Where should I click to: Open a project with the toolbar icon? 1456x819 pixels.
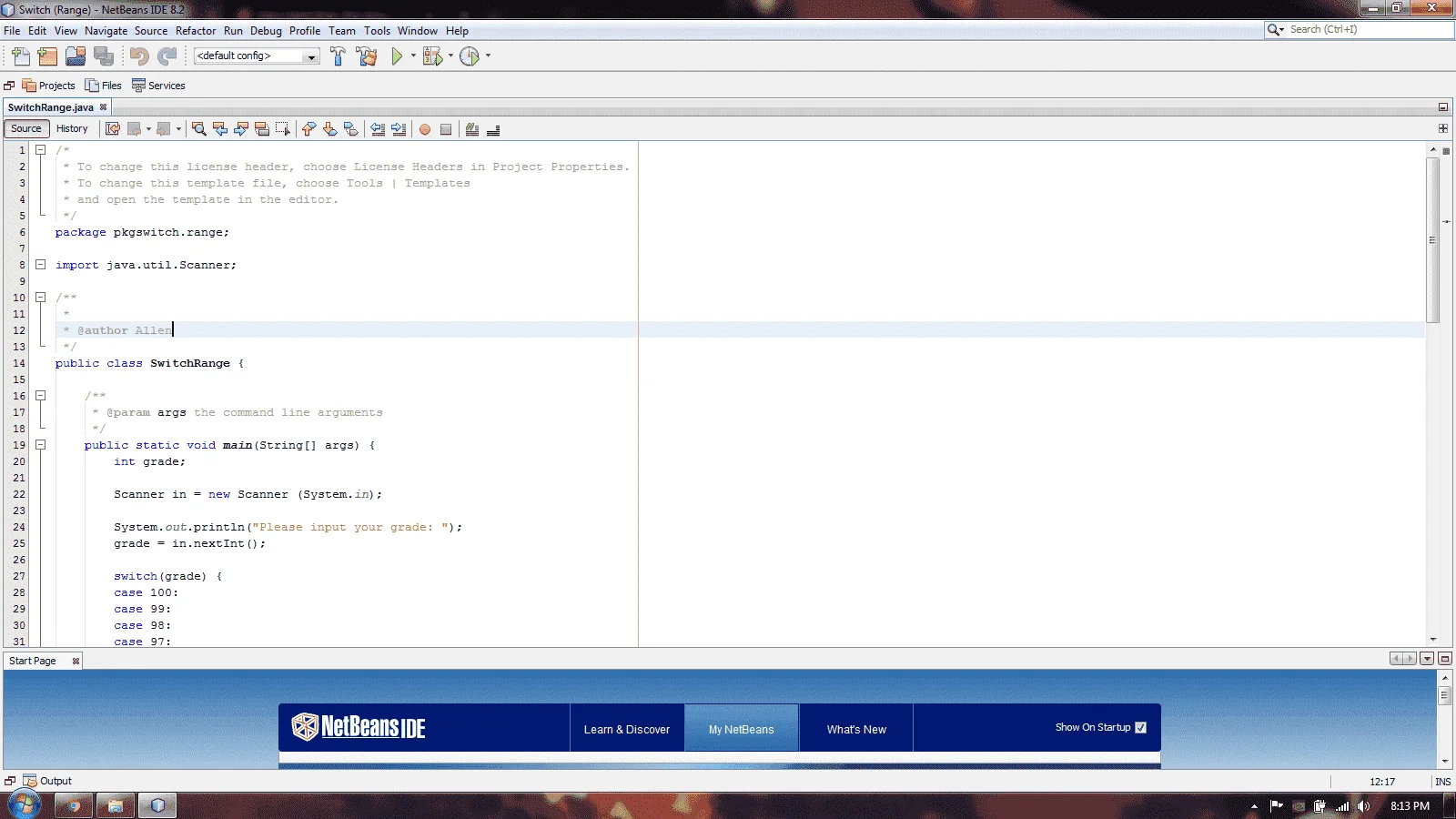pyautogui.click(x=76, y=56)
